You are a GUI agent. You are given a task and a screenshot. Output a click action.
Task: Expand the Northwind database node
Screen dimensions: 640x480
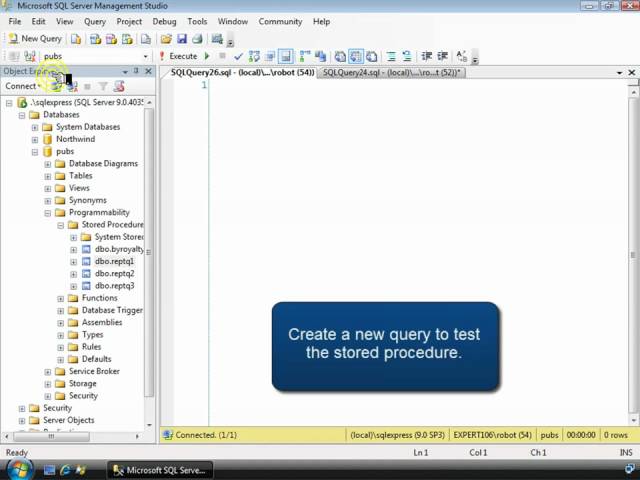click(x=35, y=140)
